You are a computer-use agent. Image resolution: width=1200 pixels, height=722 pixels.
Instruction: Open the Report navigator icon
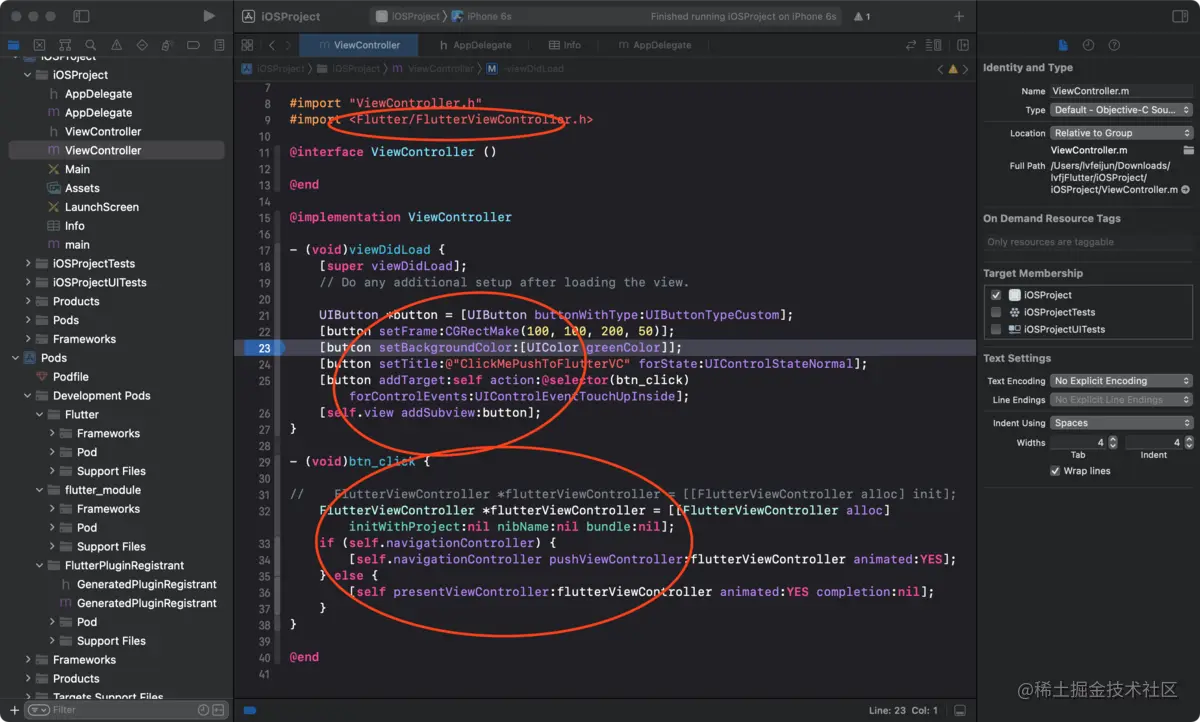[219, 45]
